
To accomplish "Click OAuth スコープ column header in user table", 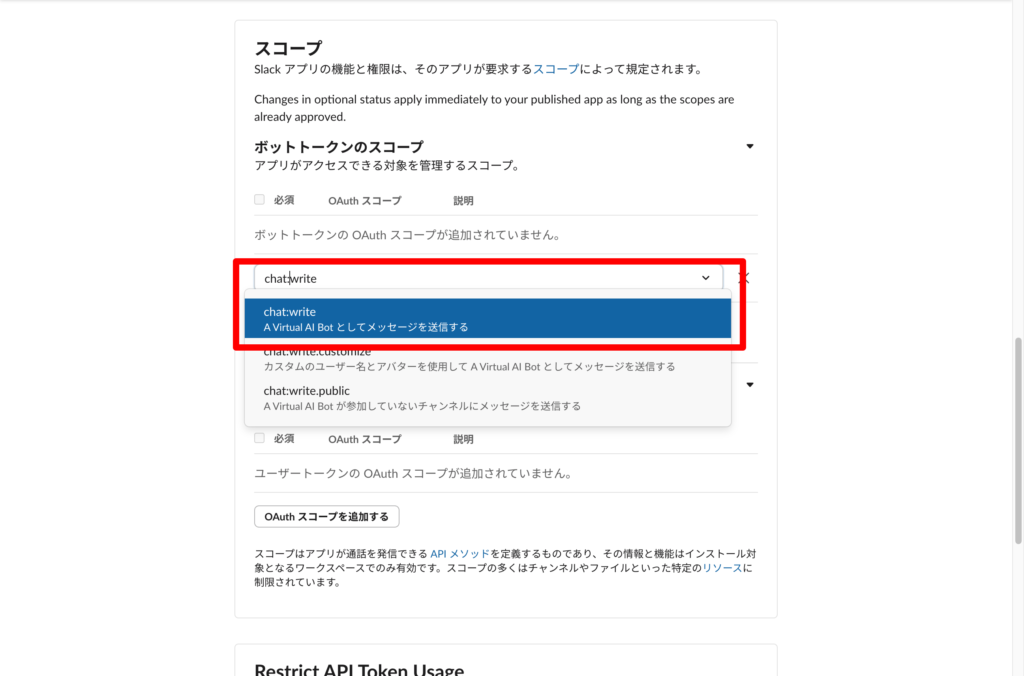I will click(x=364, y=439).
